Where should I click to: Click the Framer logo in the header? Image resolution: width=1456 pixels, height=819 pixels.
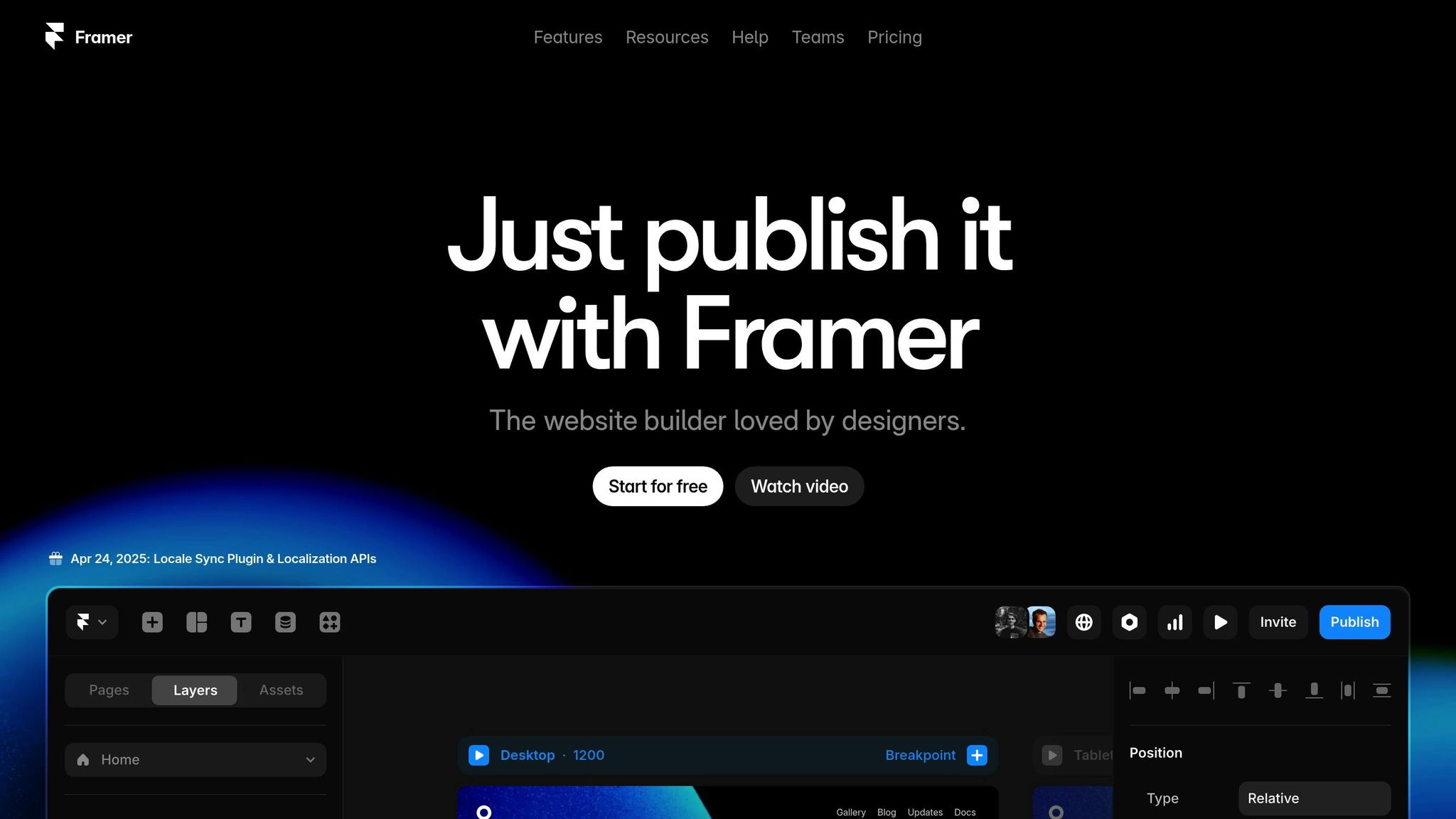pos(89,37)
